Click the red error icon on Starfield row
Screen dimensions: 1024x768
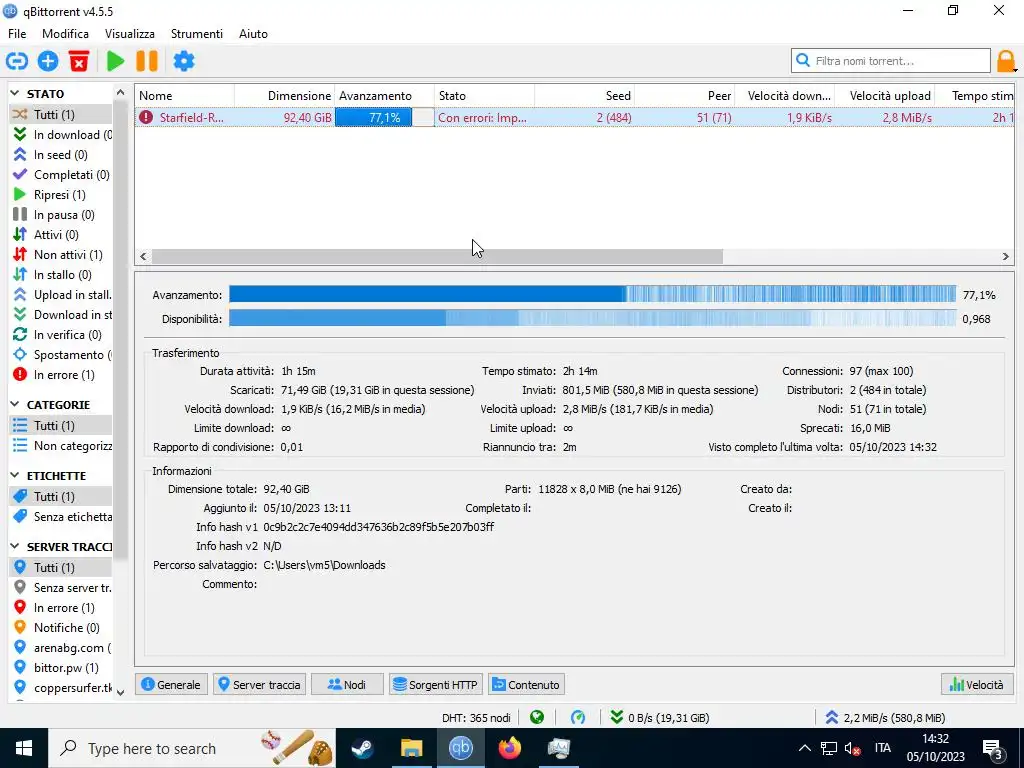click(146, 118)
